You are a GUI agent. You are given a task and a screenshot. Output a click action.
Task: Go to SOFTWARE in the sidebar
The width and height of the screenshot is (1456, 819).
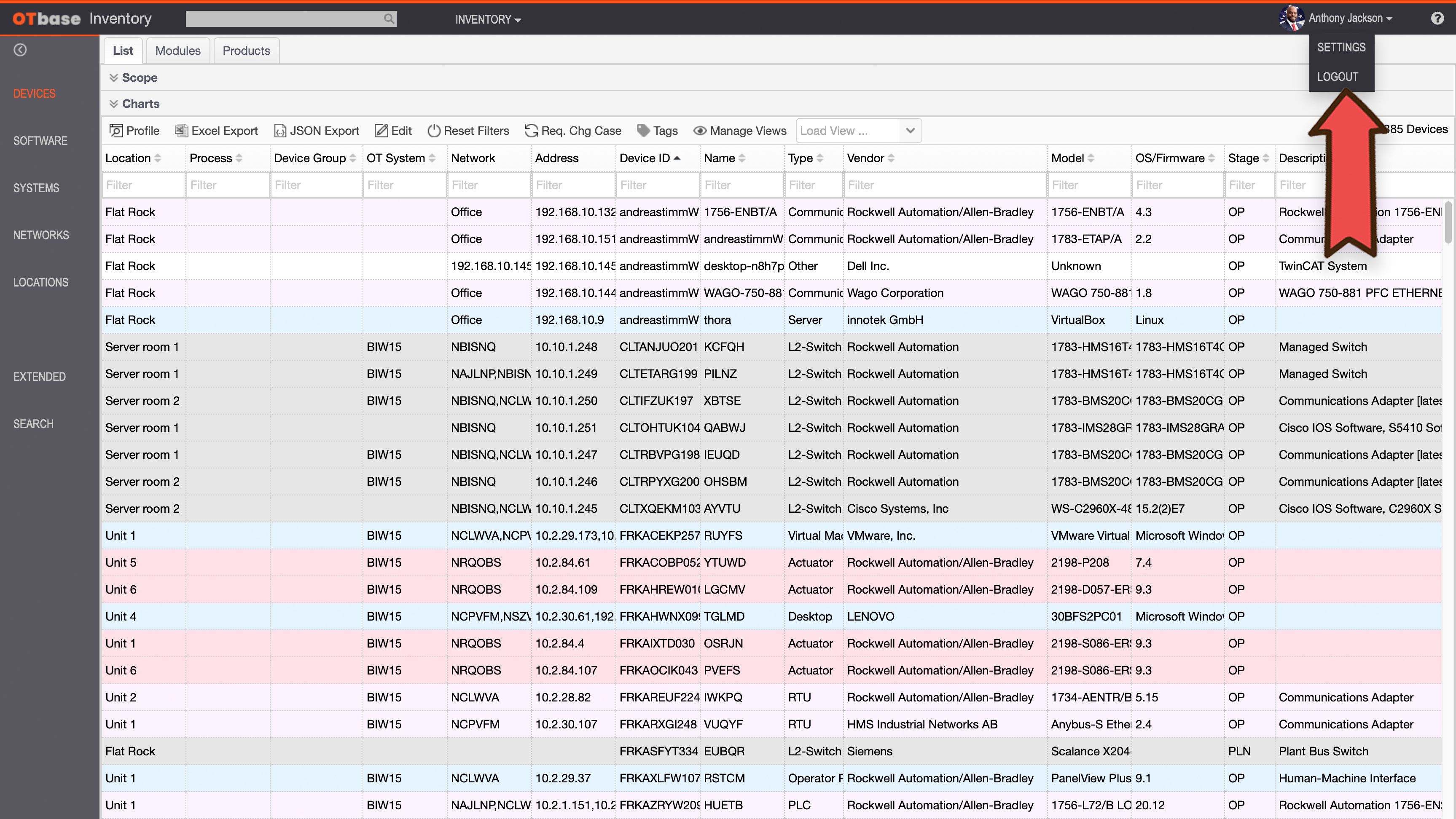(40, 141)
